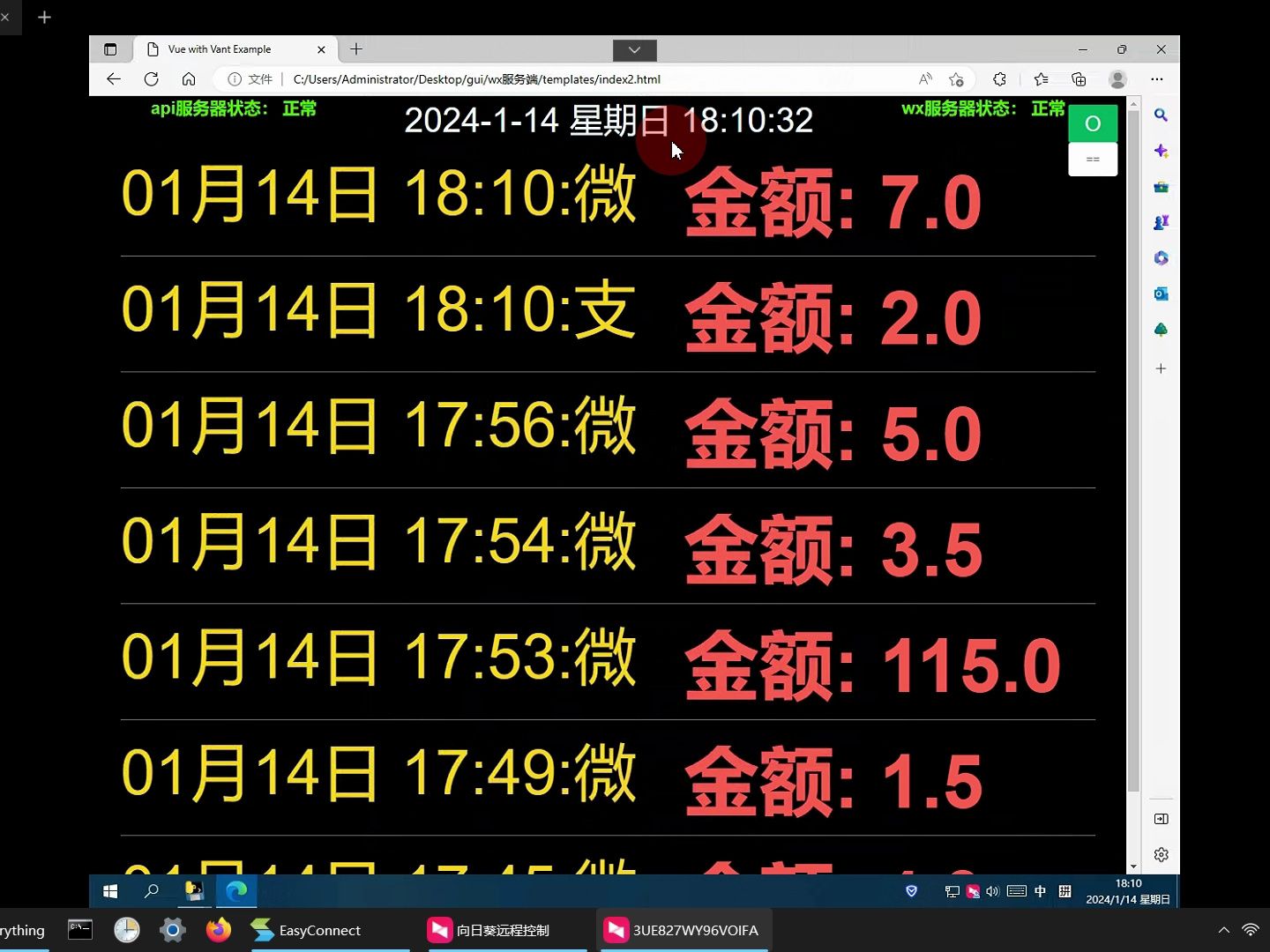The width and height of the screenshot is (1270, 952).
Task: Add a new remote session tab
Action: coord(44,17)
